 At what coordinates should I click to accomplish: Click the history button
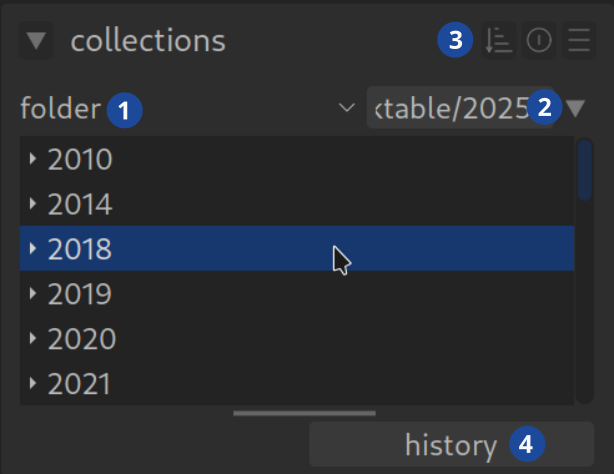click(x=450, y=445)
